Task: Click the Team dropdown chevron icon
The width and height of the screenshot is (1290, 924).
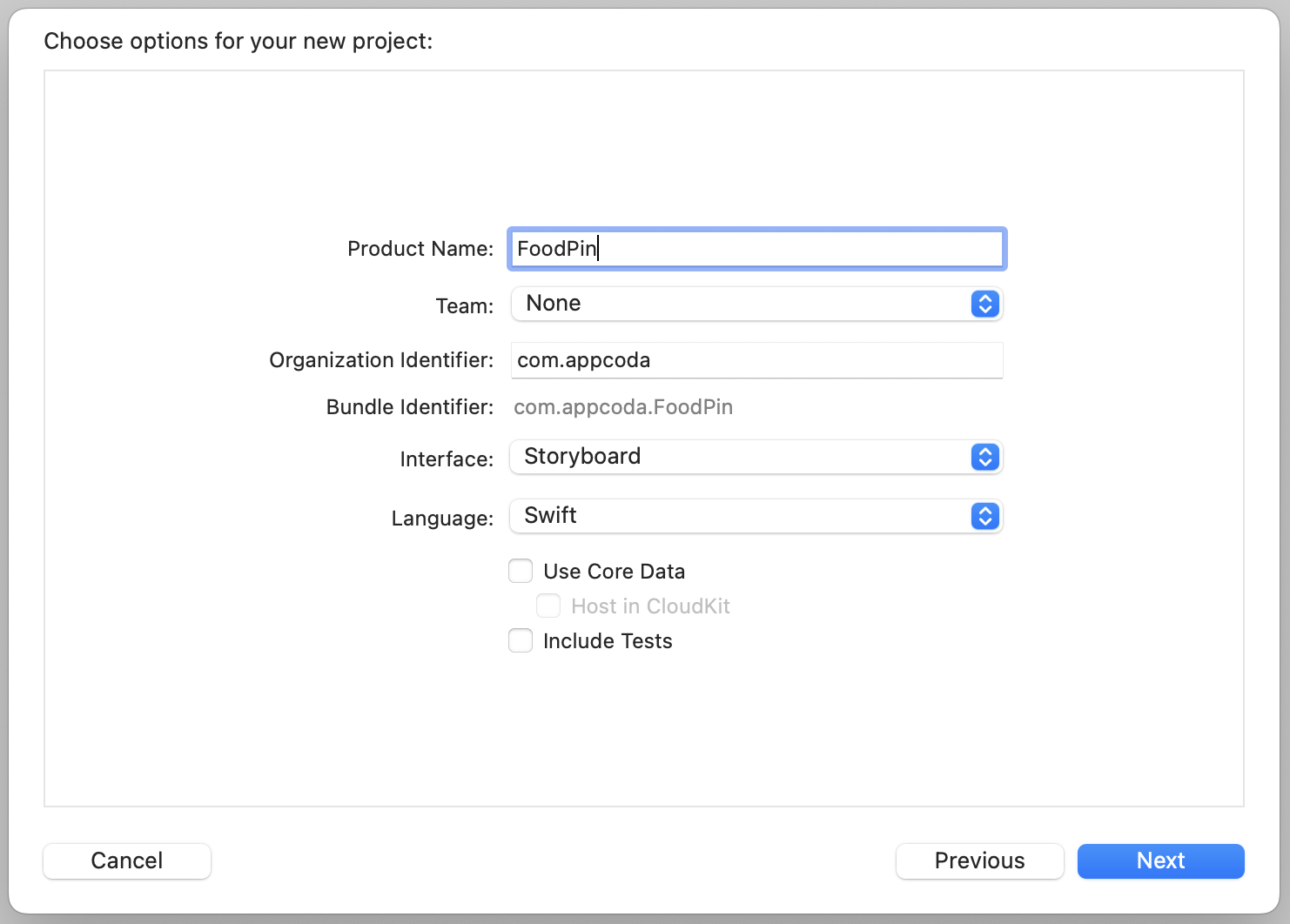Action: [984, 304]
